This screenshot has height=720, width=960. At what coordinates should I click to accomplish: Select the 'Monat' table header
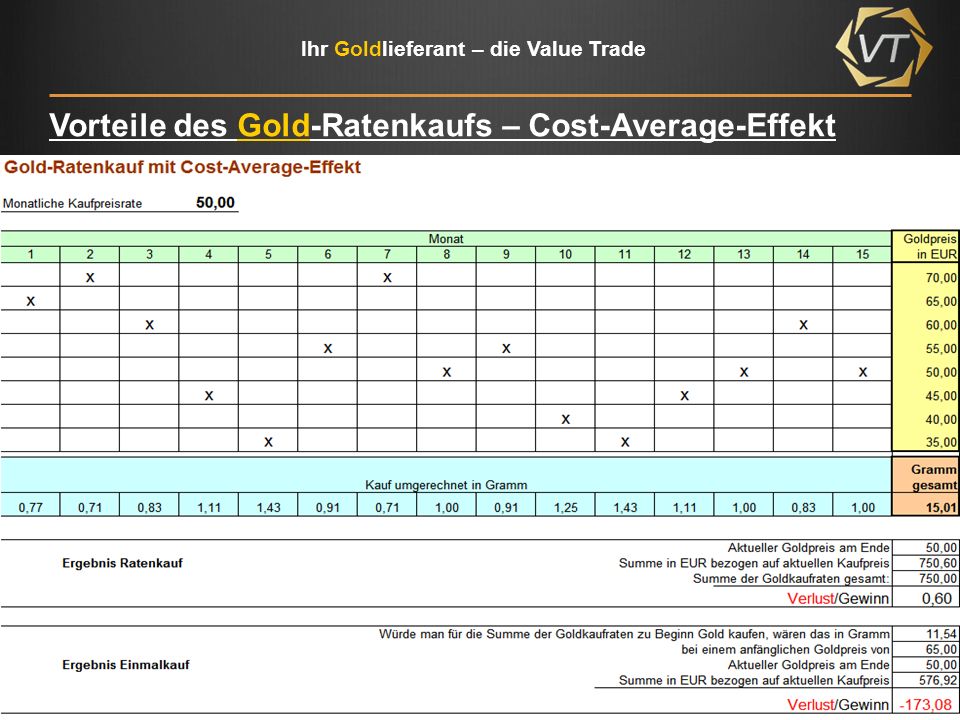click(446, 239)
